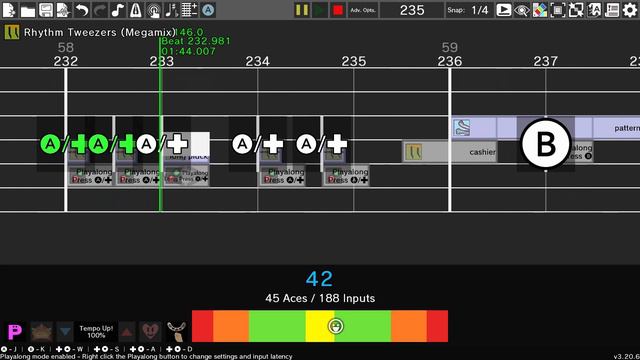640x360 pixels.
Task: Click the 235 beat counter field
Action: (x=412, y=10)
